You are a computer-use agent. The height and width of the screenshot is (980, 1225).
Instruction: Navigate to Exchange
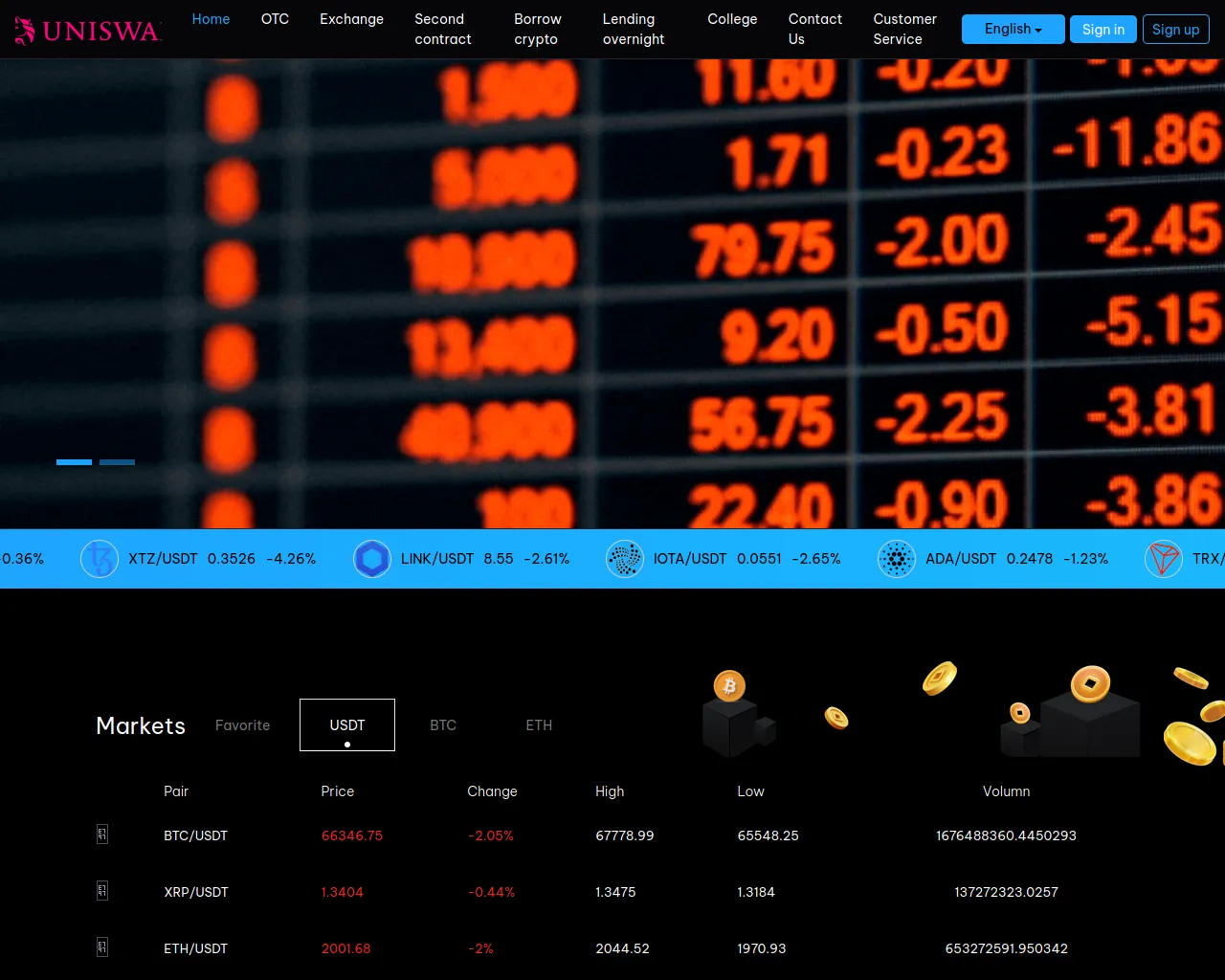pyautogui.click(x=351, y=19)
